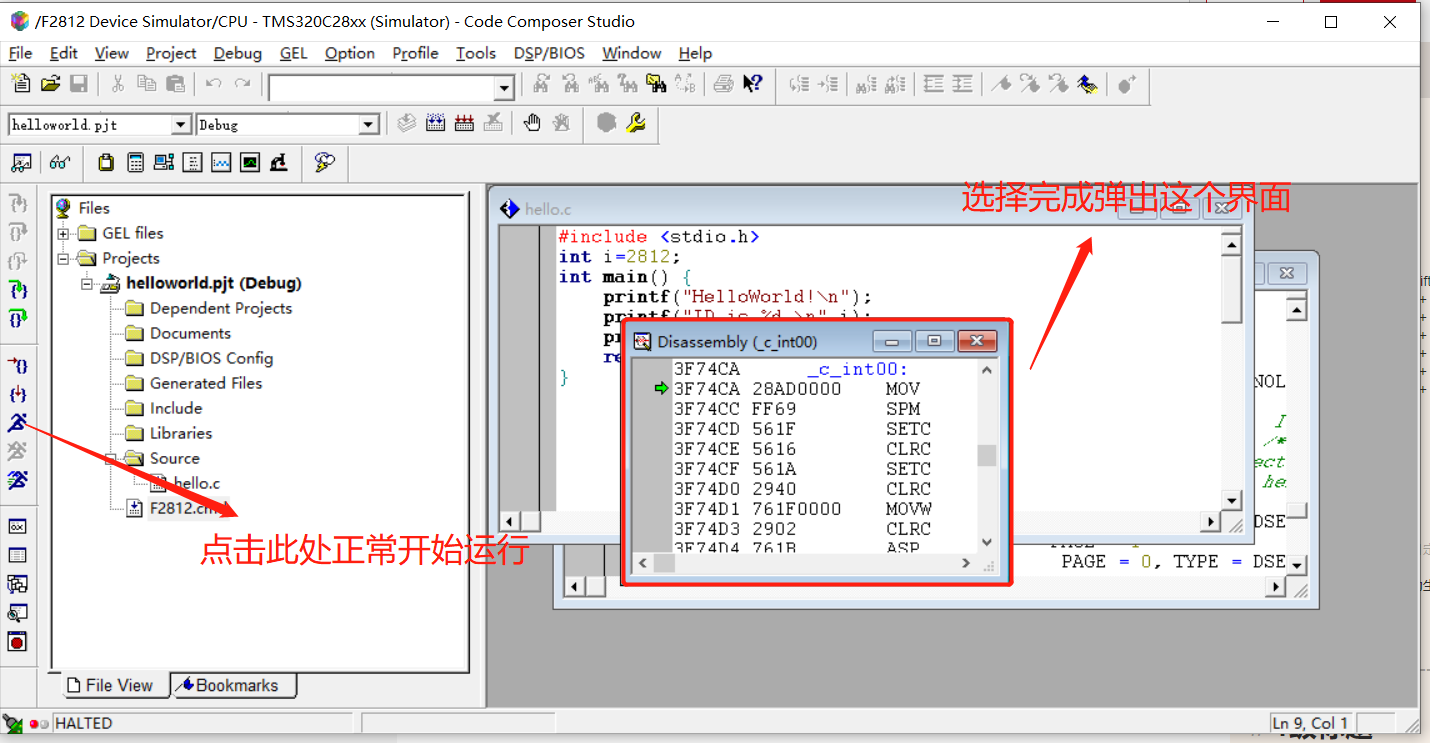This screenshot has width=1430, height=743.
Task: Select the Documents folder in the tree
Action: [x=190, y=333]
